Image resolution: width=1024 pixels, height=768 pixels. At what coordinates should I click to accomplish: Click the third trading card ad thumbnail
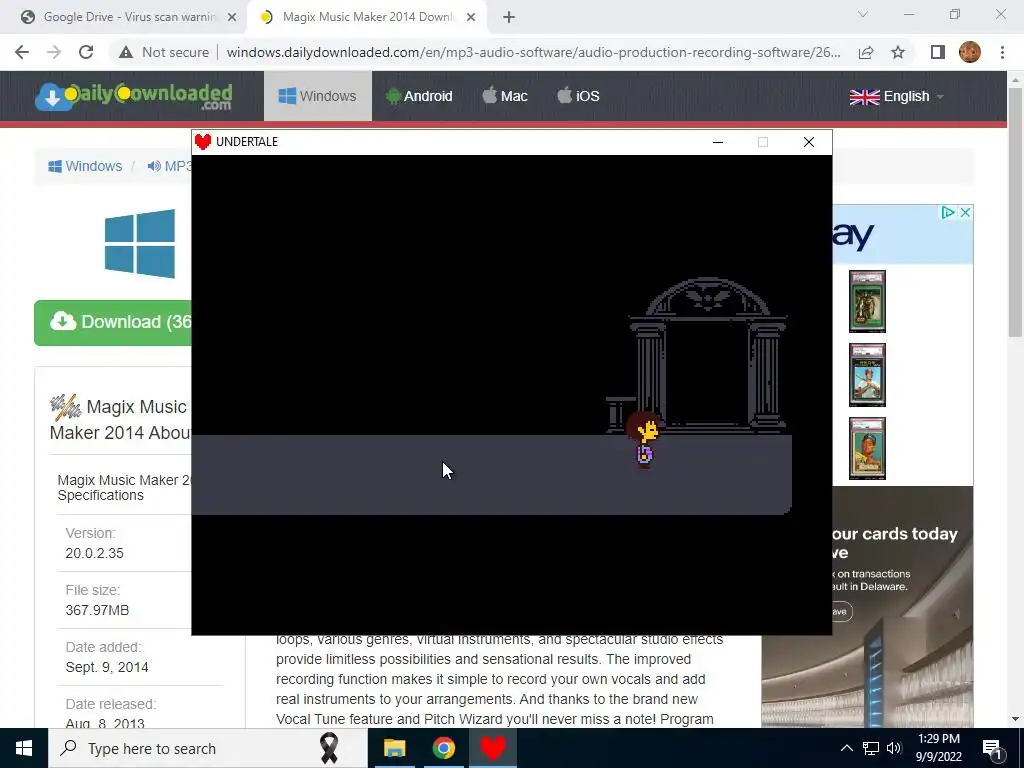coord(867,448)
